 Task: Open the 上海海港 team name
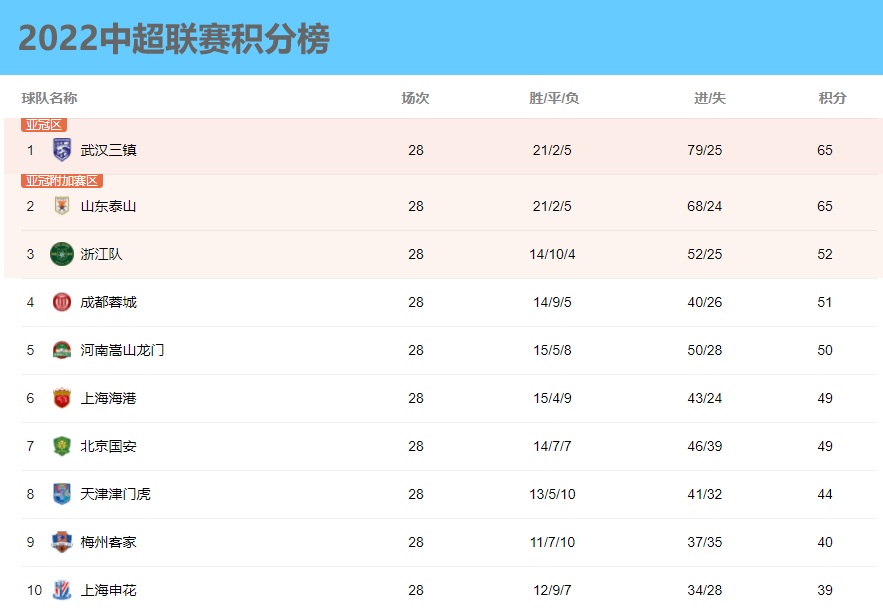coord(108,399)
